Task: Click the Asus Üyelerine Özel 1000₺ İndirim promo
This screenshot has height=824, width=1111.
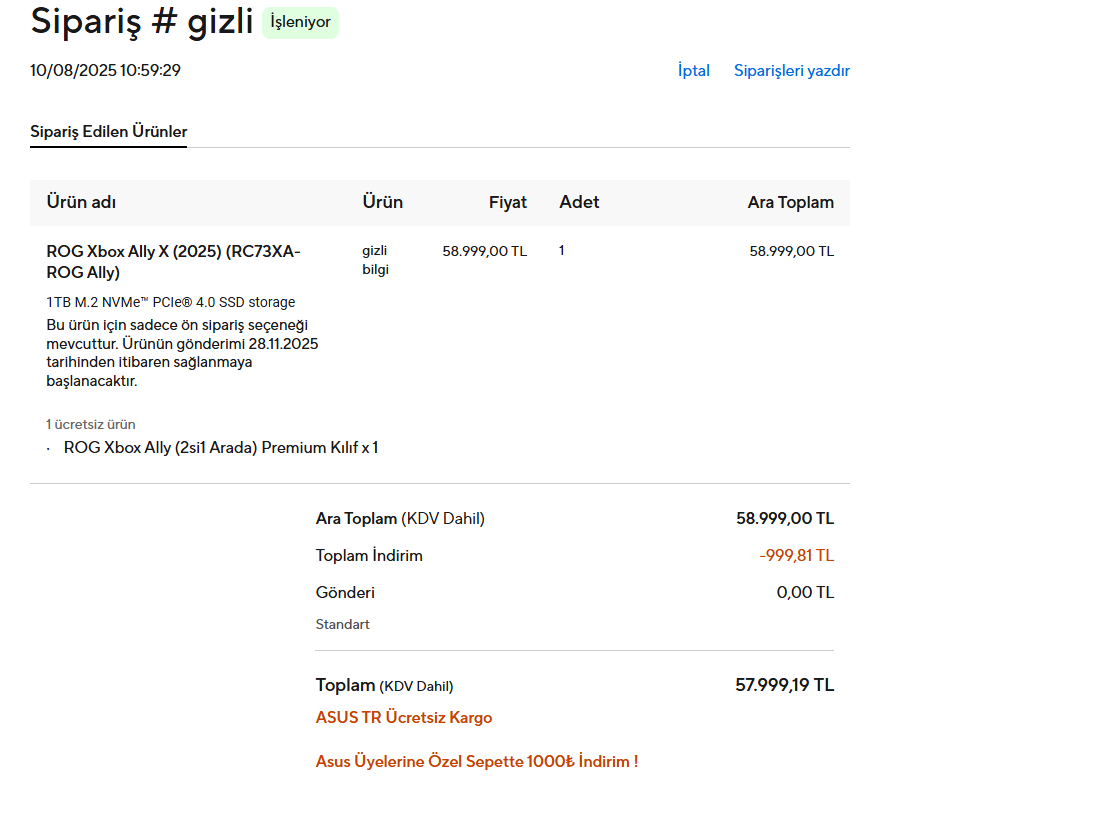Action: pos(476,762)
